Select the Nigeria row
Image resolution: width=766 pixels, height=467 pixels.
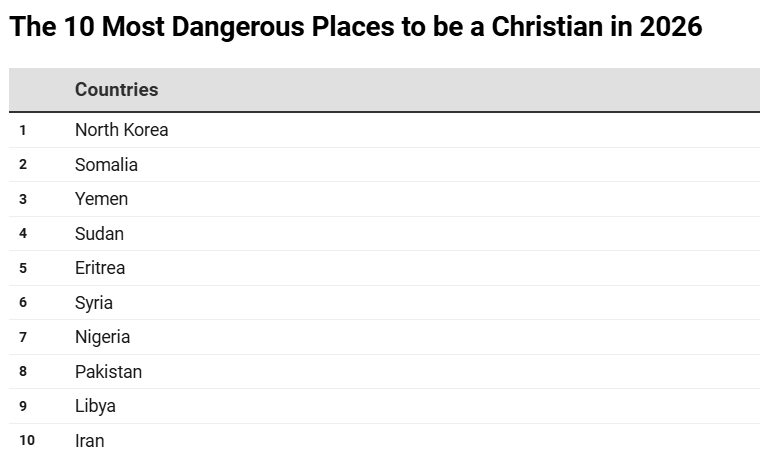click(x=384, y=337)
